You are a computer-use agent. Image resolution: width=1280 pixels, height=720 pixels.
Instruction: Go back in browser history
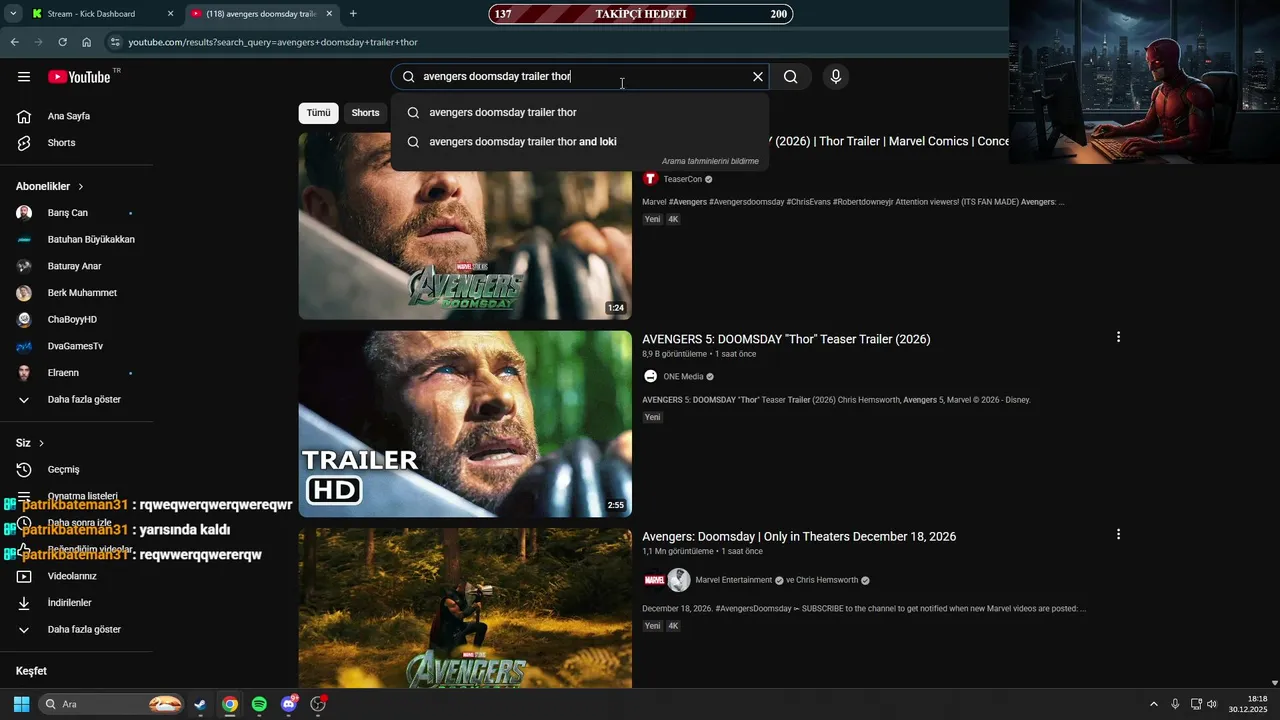15,42
